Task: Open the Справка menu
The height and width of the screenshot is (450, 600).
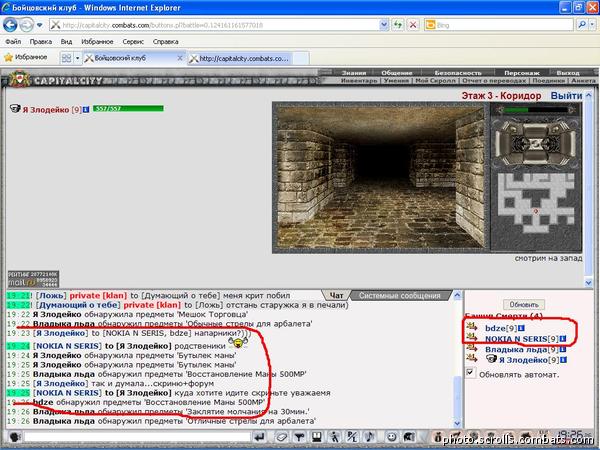Action: click(165, 41)
